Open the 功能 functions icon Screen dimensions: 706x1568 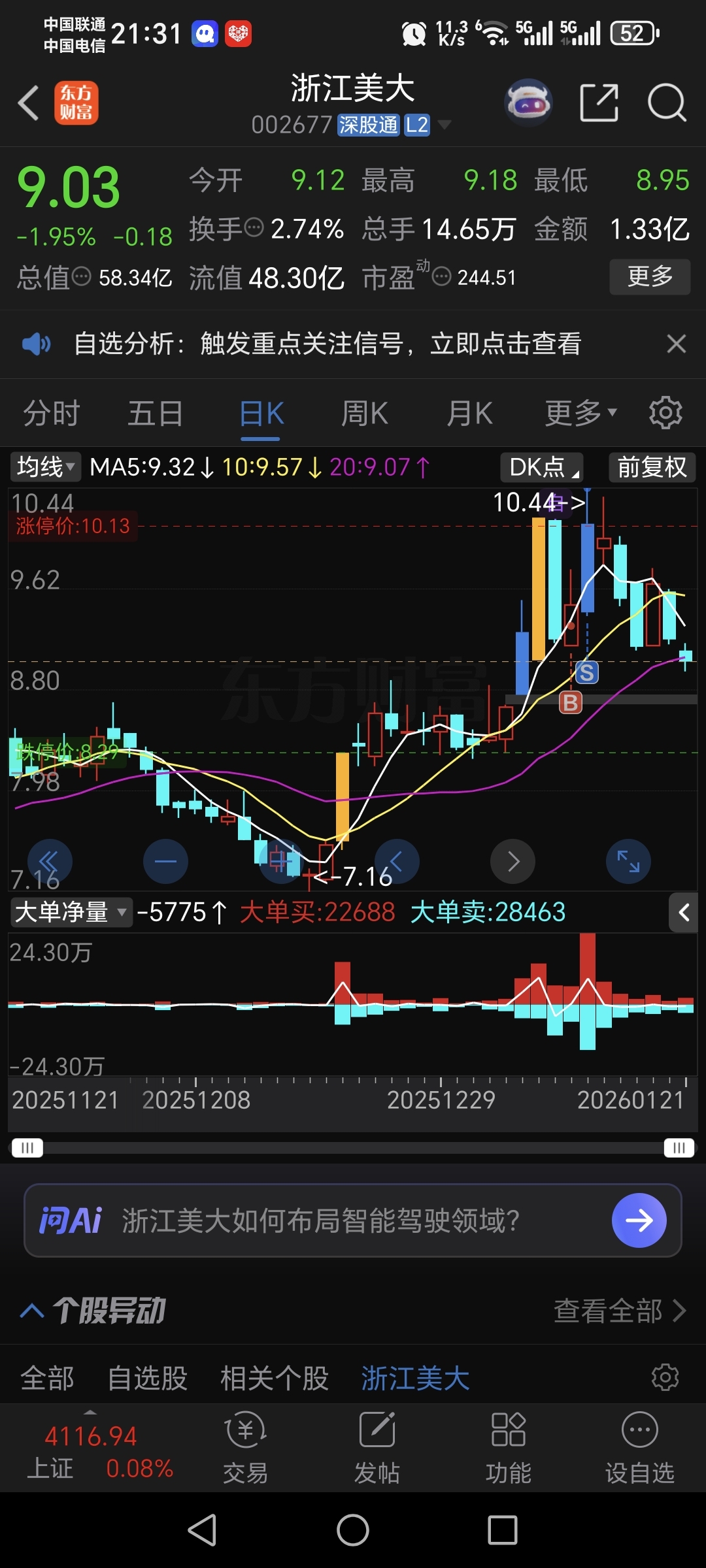(x=509, y=1447)
